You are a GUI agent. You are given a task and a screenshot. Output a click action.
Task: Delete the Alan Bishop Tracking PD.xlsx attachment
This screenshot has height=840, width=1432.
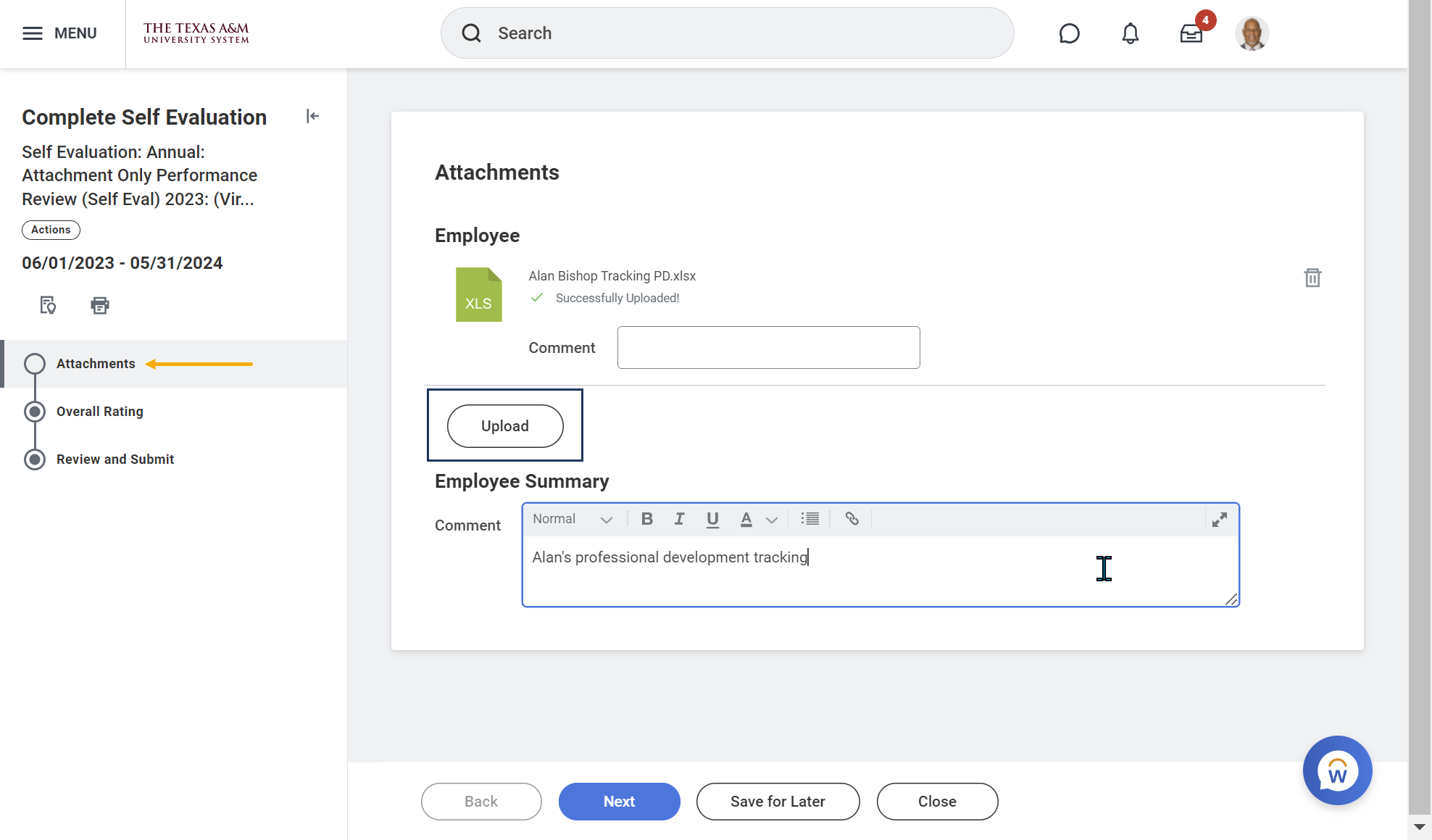coord(1312,278)
